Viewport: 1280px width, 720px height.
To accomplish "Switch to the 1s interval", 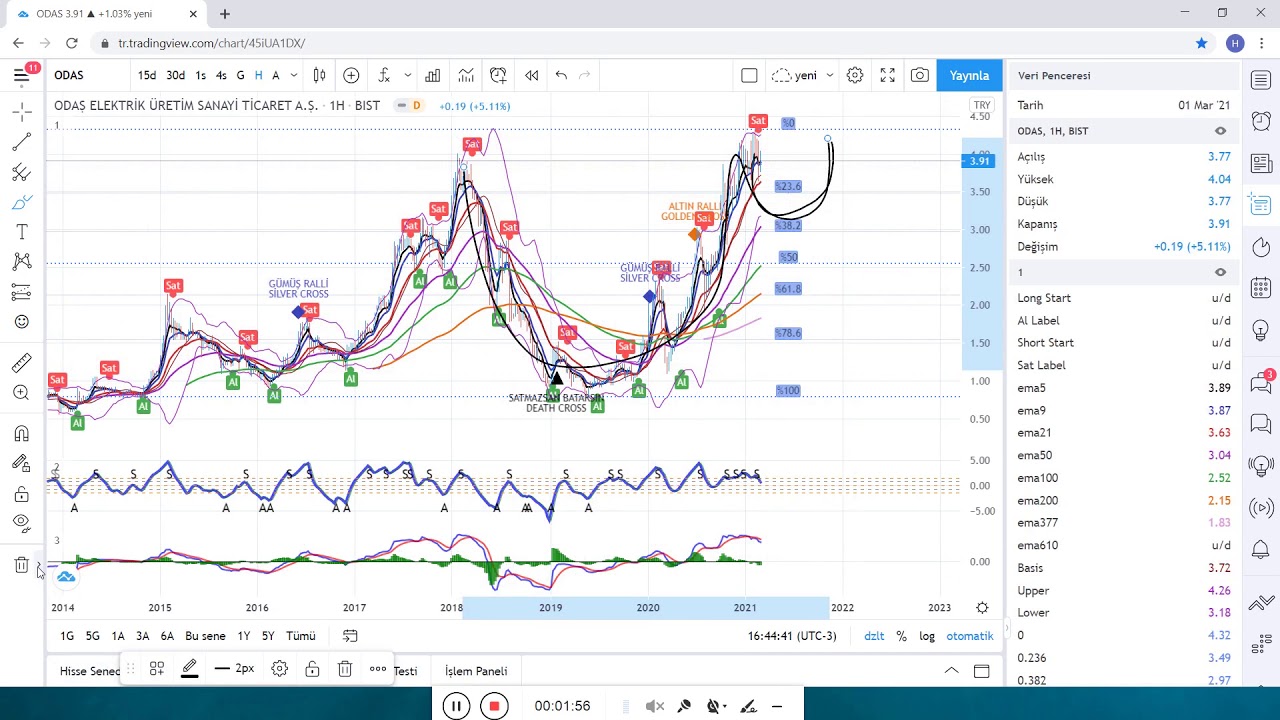I will tap(200, 75).
